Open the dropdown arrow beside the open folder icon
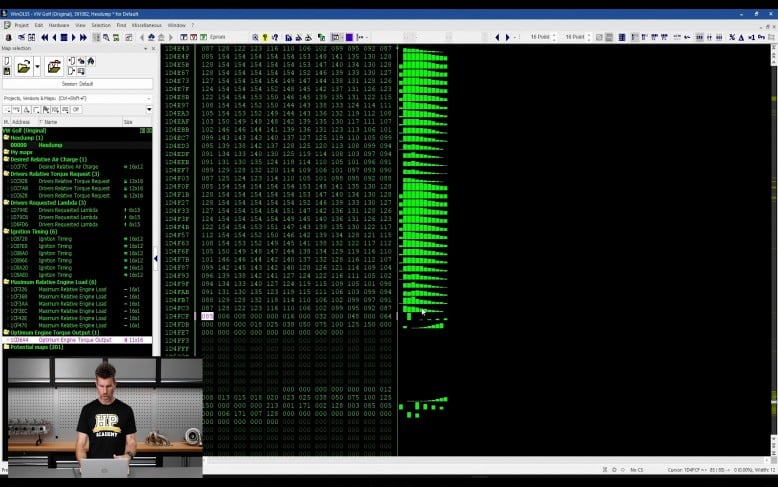 [x=37, y=66]
